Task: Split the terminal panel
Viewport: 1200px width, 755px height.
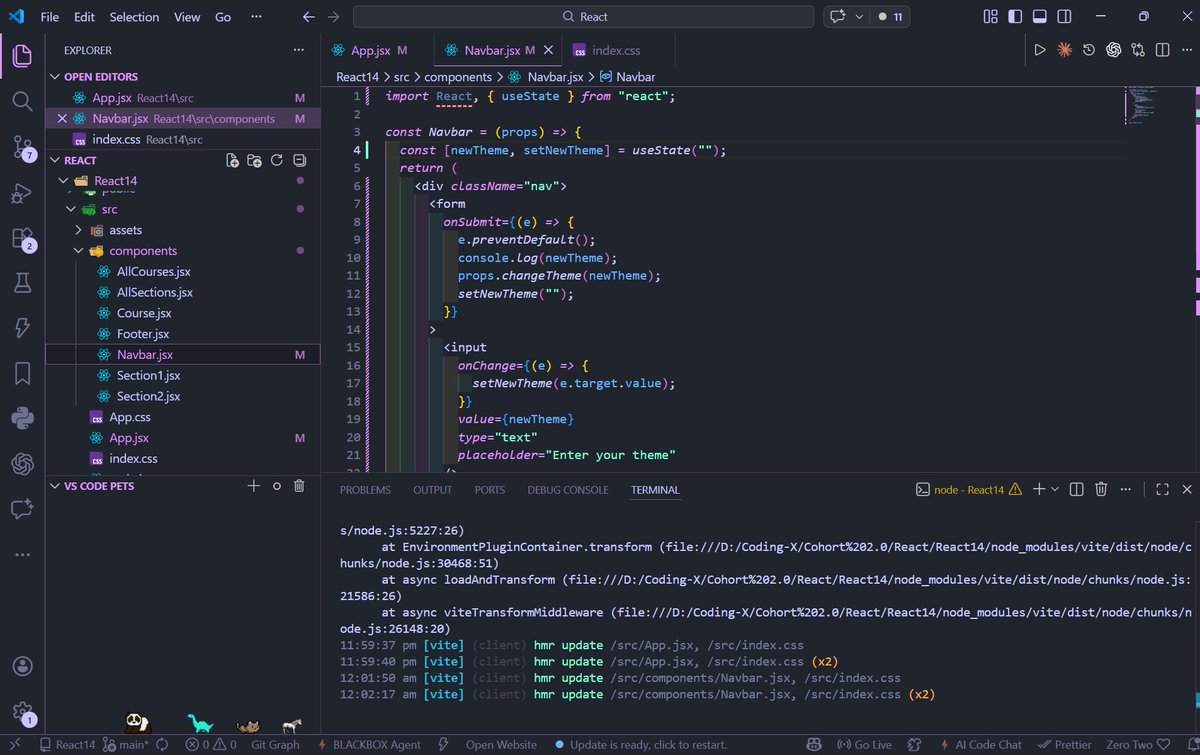Action: pyautogui.click(x=1076, y=489)
